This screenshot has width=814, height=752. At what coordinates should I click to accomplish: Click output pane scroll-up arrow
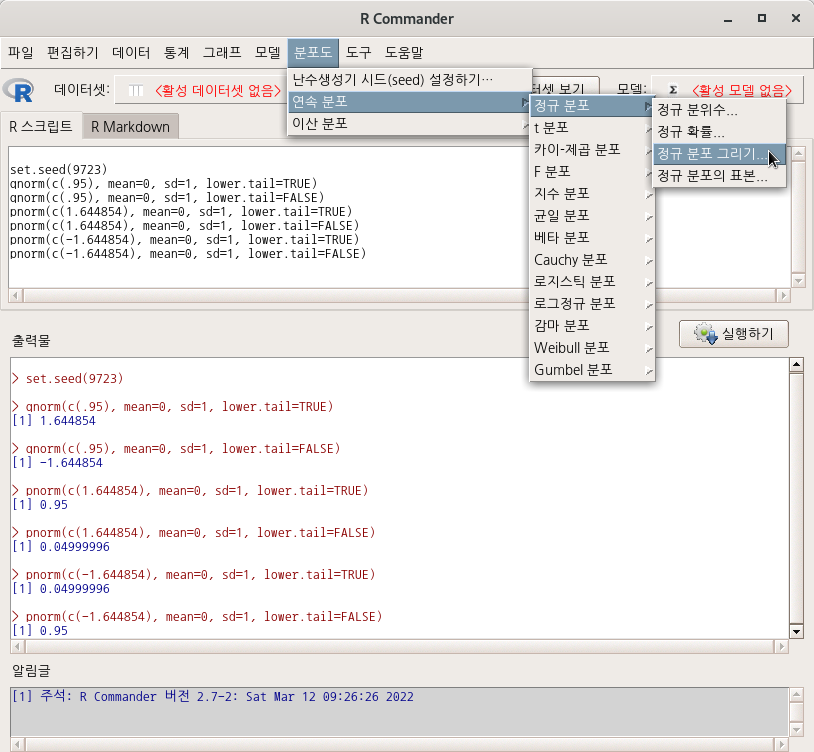coord(796,364)
